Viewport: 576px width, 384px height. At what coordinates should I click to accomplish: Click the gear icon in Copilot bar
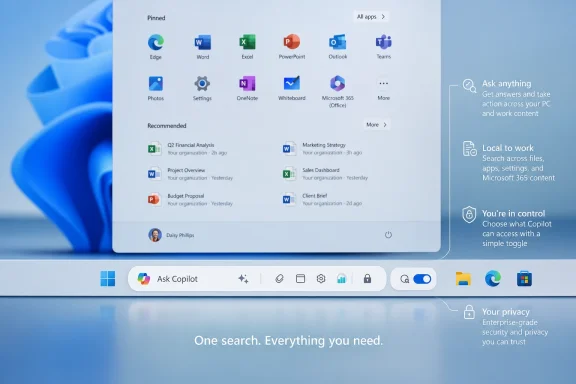[x=321, y=279]
